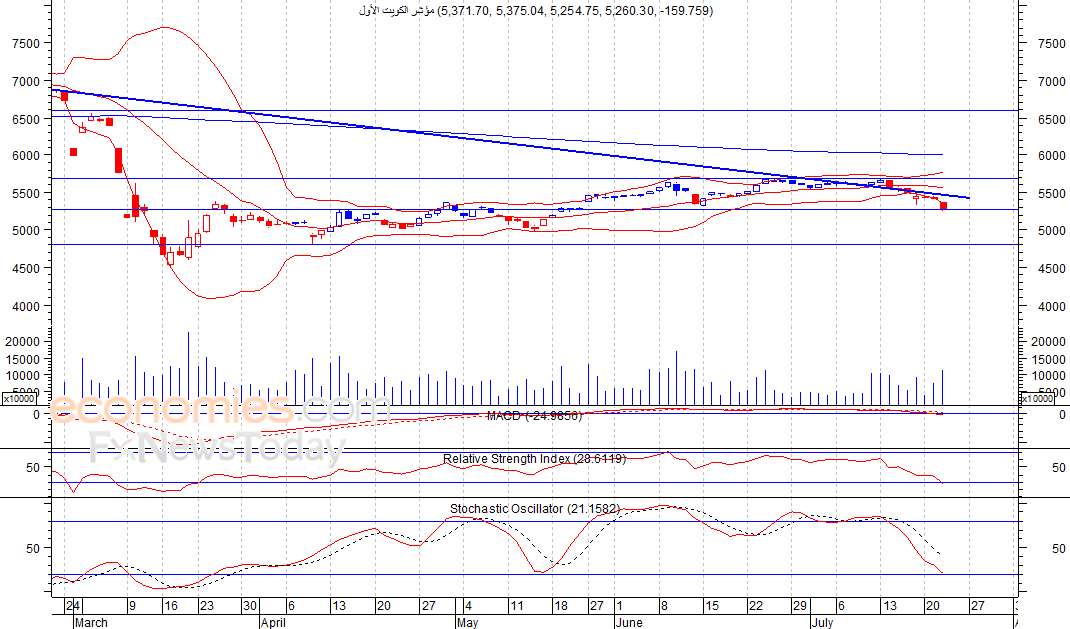This screenshot has width=1070, height=629.
Task: Click the June label on time axis
Action: [x=628, y=622]
